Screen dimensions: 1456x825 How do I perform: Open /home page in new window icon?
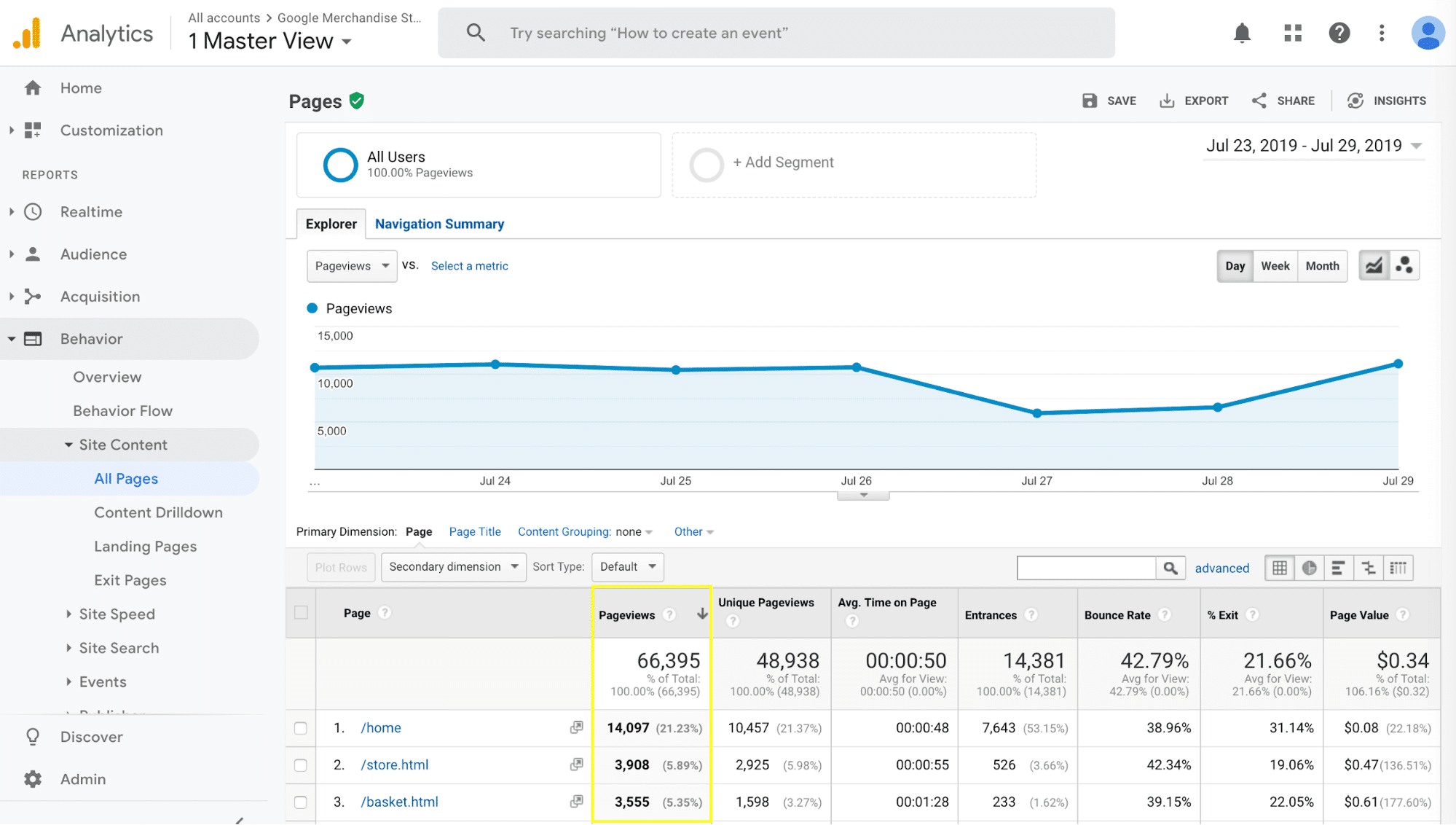(576, 727)
